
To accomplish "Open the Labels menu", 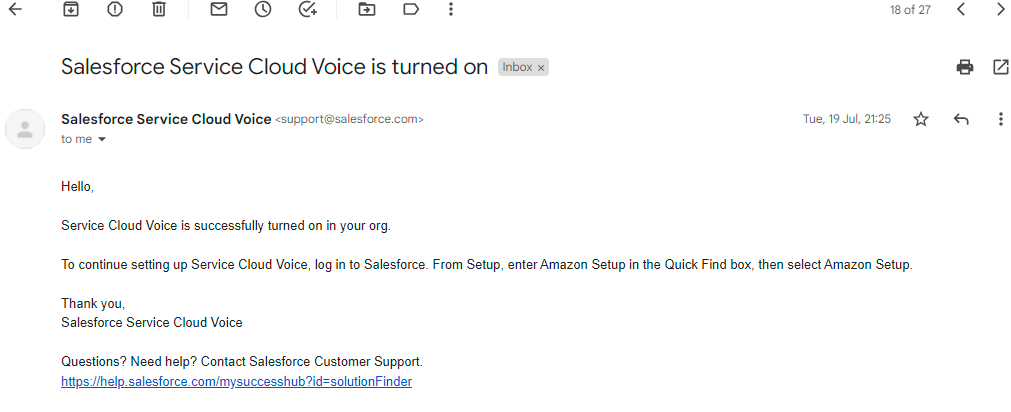I will 411,9.
